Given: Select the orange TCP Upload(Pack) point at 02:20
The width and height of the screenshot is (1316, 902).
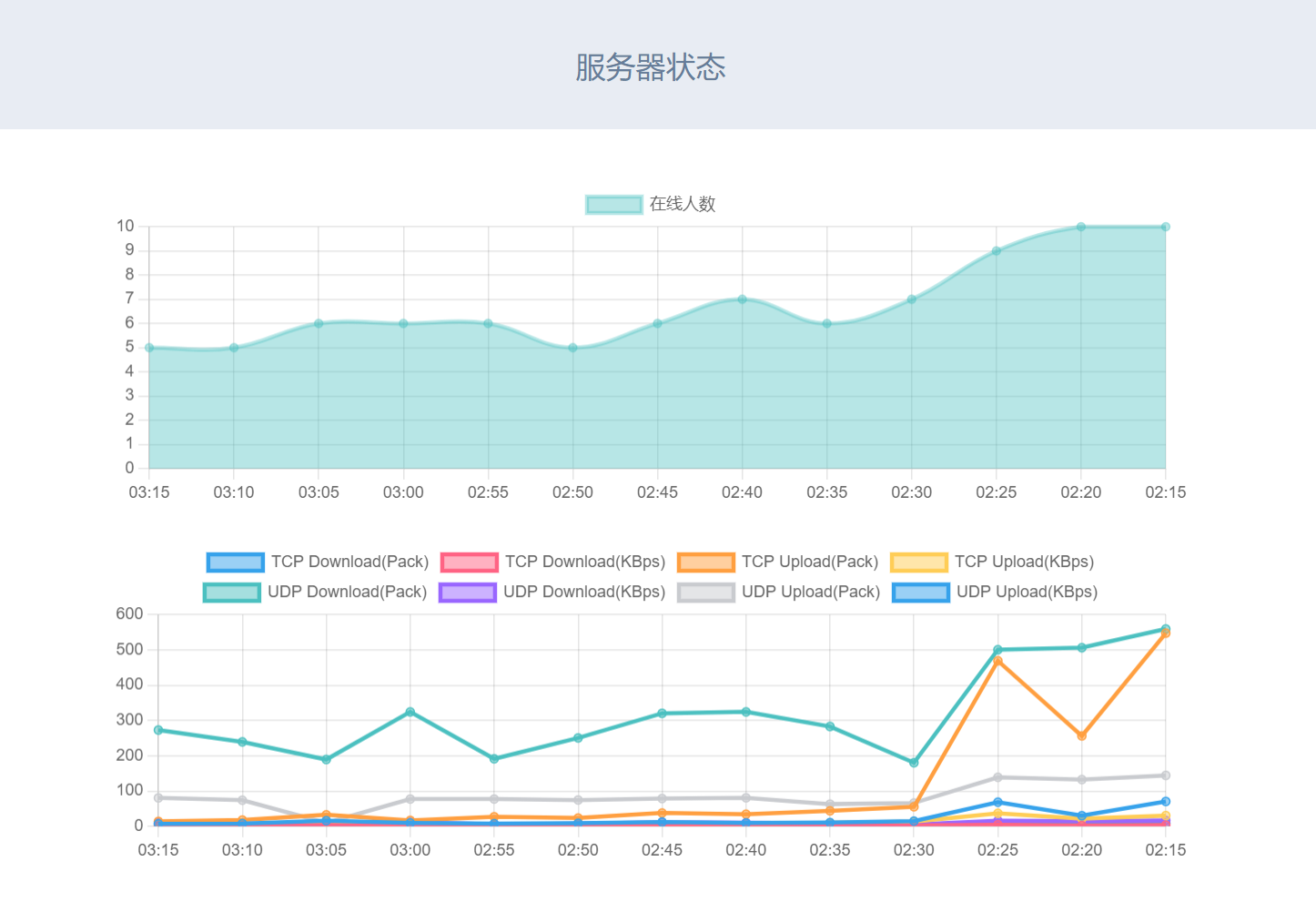Looking at the screenshot, I should coord(1082,735).
